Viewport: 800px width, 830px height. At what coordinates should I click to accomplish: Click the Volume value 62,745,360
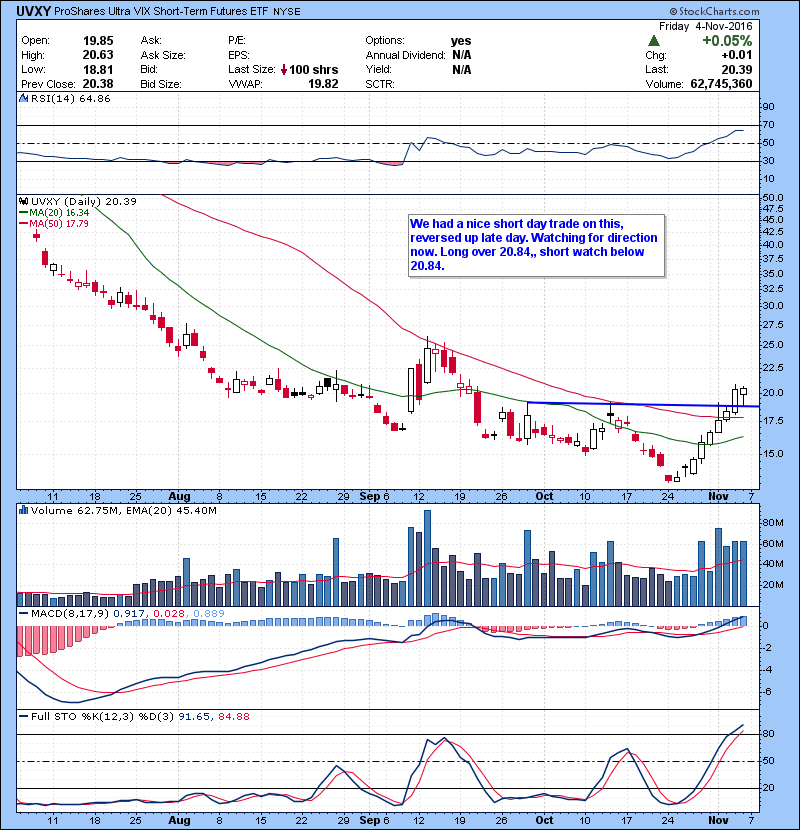pos(721,84)
